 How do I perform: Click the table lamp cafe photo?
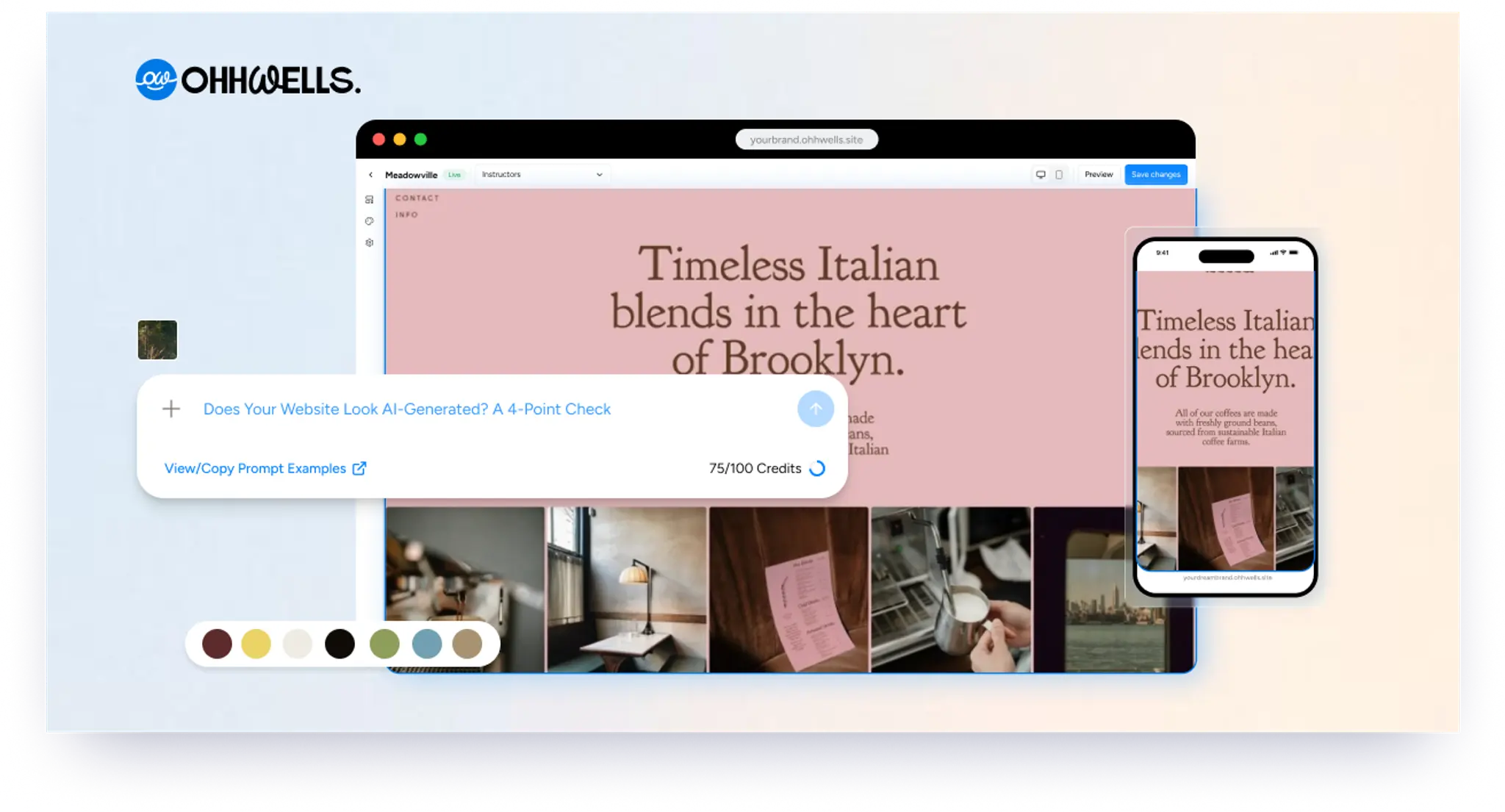click(627, 589)
